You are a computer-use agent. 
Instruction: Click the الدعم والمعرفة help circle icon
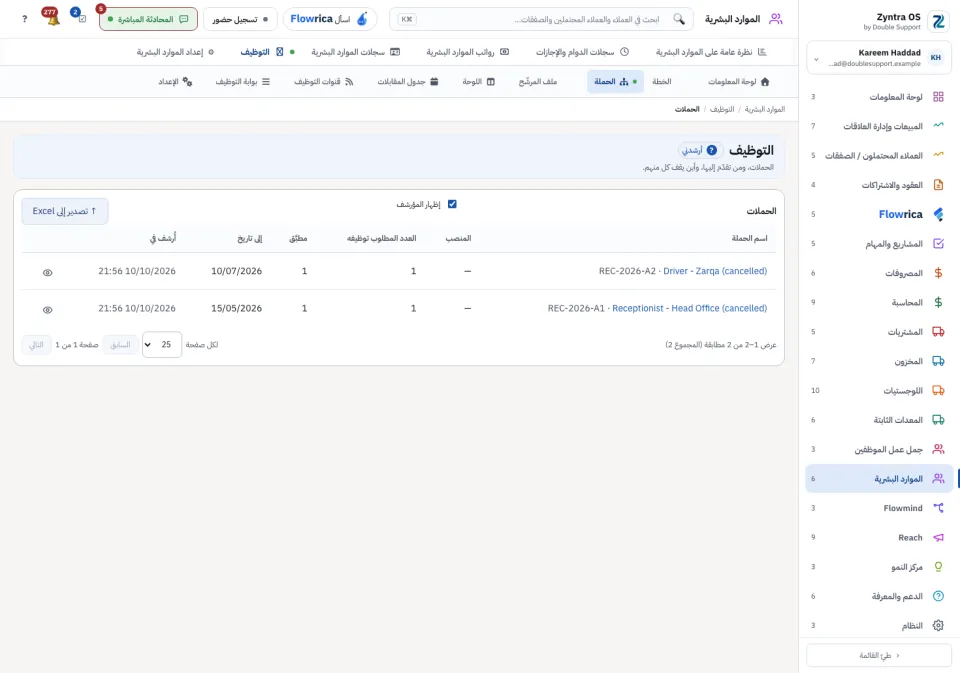pyautogui.click(x=938, y=596)
